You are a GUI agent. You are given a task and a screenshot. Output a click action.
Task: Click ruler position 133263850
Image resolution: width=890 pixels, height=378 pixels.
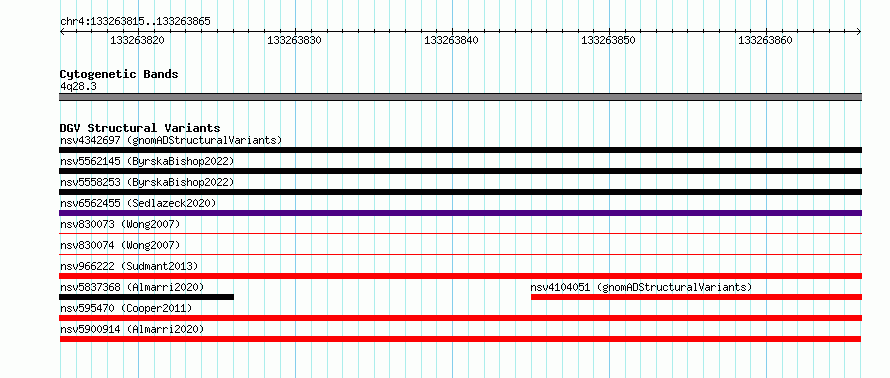tap(608, 40)
